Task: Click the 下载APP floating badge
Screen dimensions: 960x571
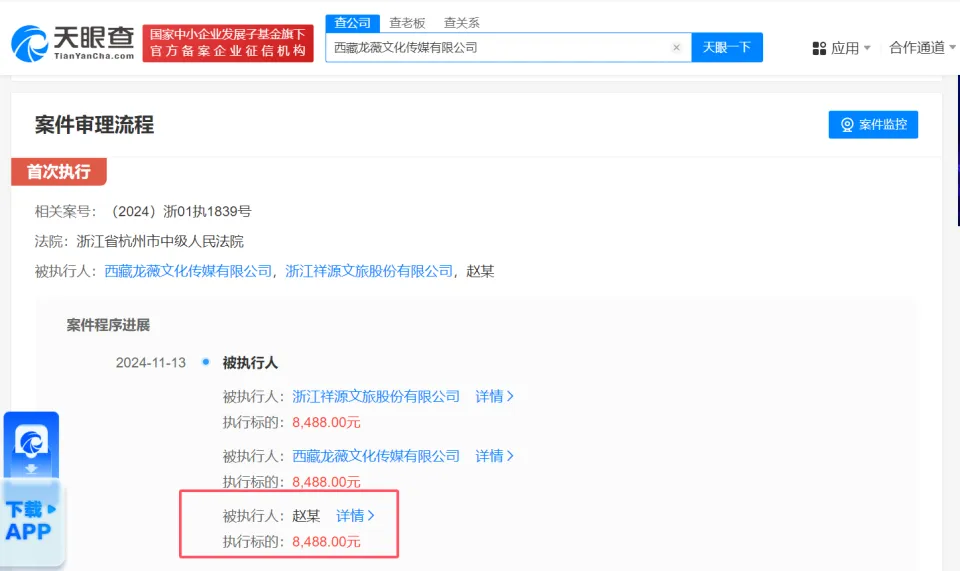Action: click(x=29, y=520)
